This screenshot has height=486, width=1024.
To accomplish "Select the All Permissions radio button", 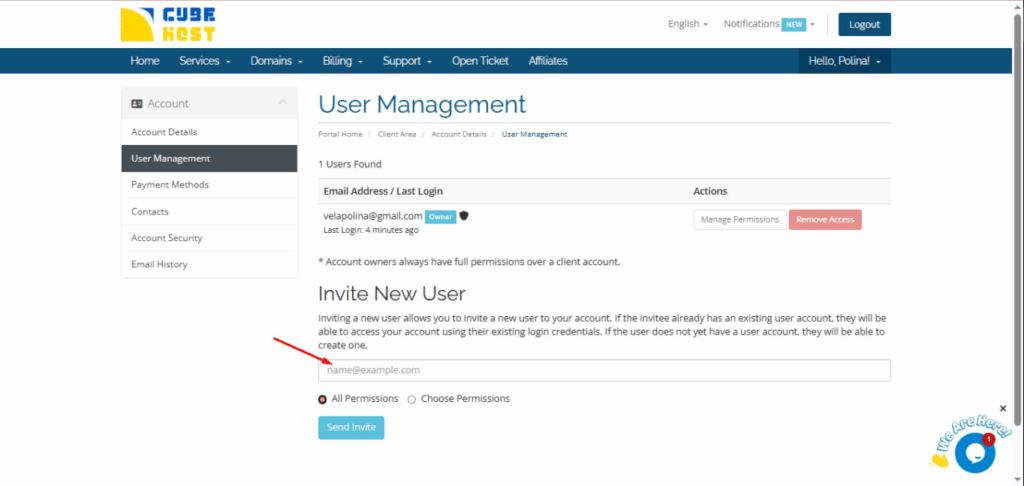I will point(322,399).
